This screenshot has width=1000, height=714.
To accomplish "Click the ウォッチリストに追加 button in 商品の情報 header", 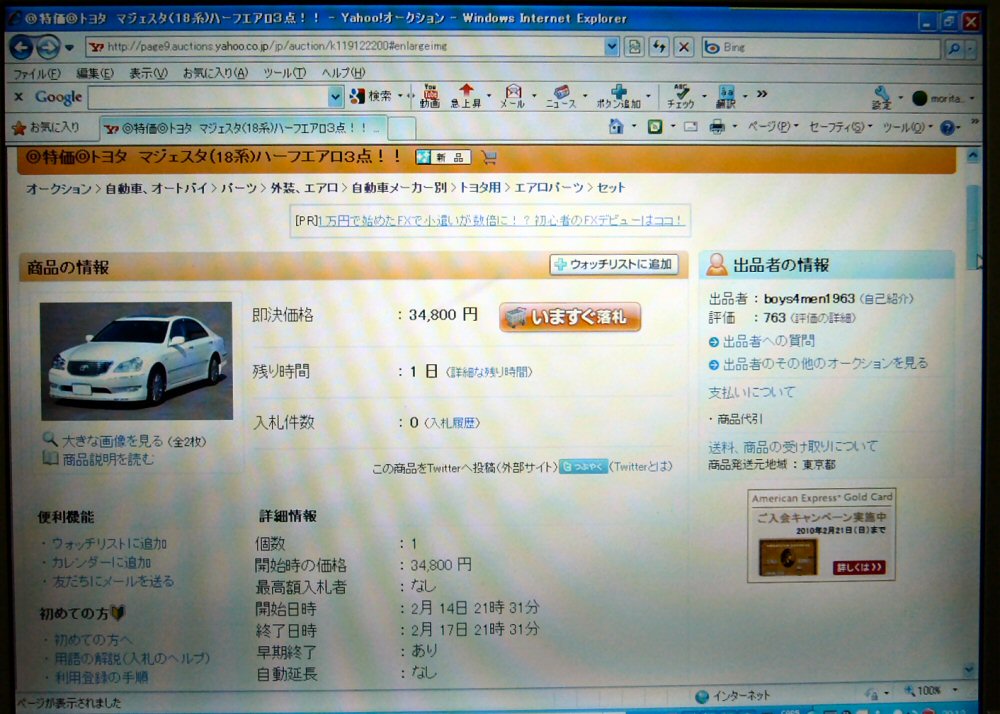I will tap(614, 265).
